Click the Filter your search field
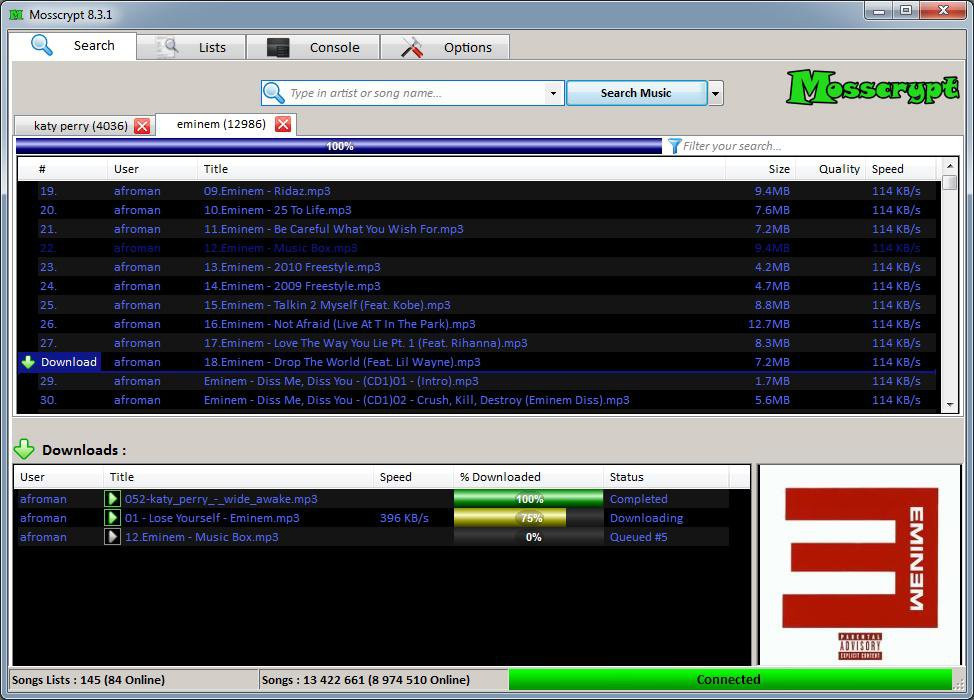Screen dimensions: 974x700 [x=820, y=146]
